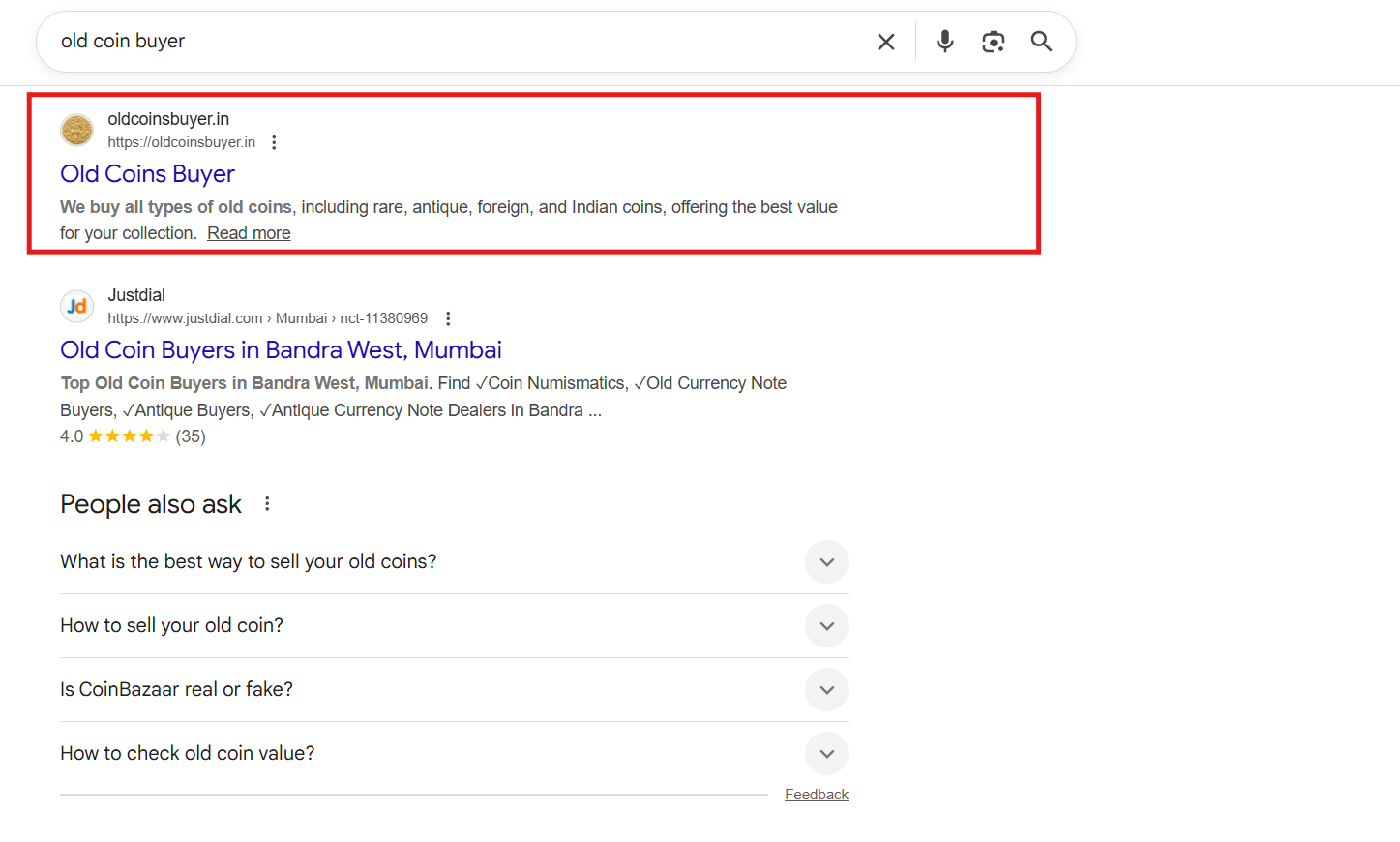The height and width of the screenshot is (842, 1400).
Task: Expand 'Is CoinBazaar real or fake?' question
Action: [x=826, y=690]
